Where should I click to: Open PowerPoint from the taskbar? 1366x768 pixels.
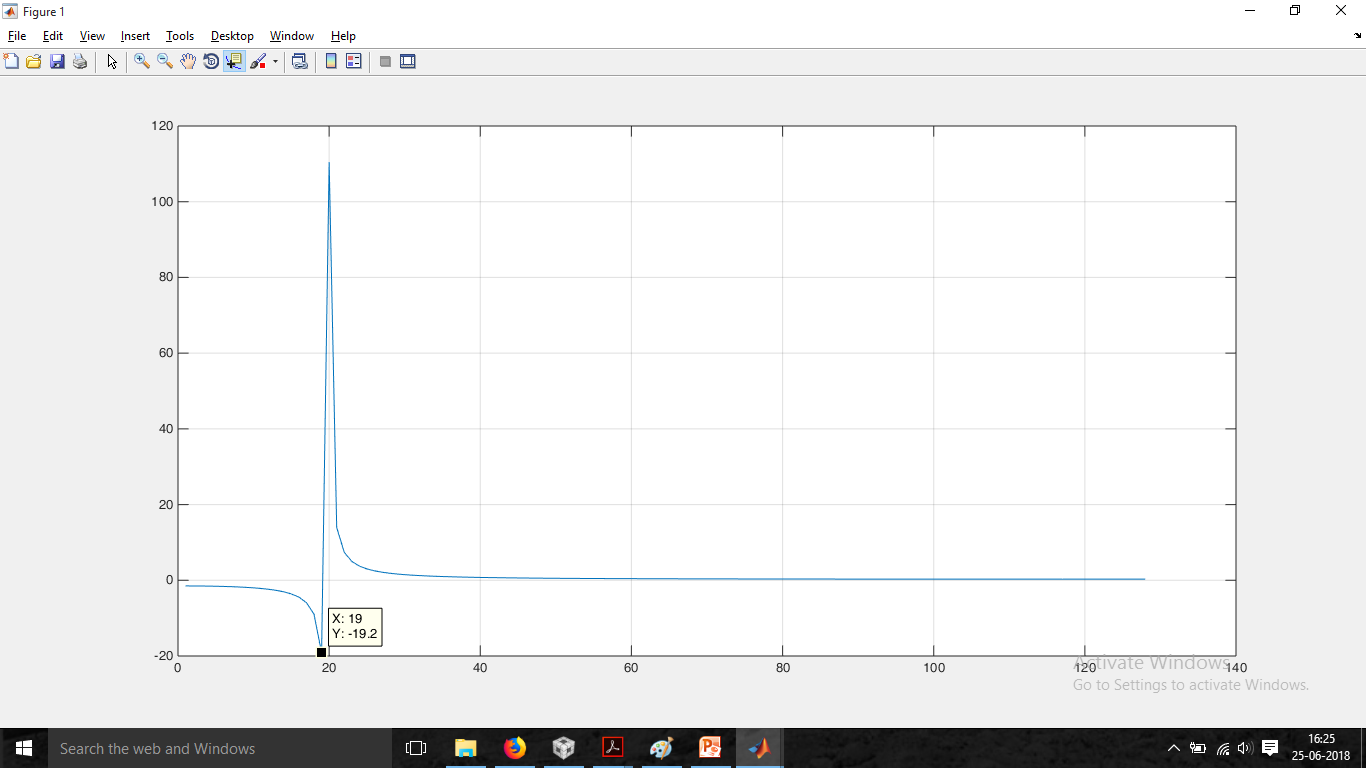pyautogui.click(x=711, y=748)
